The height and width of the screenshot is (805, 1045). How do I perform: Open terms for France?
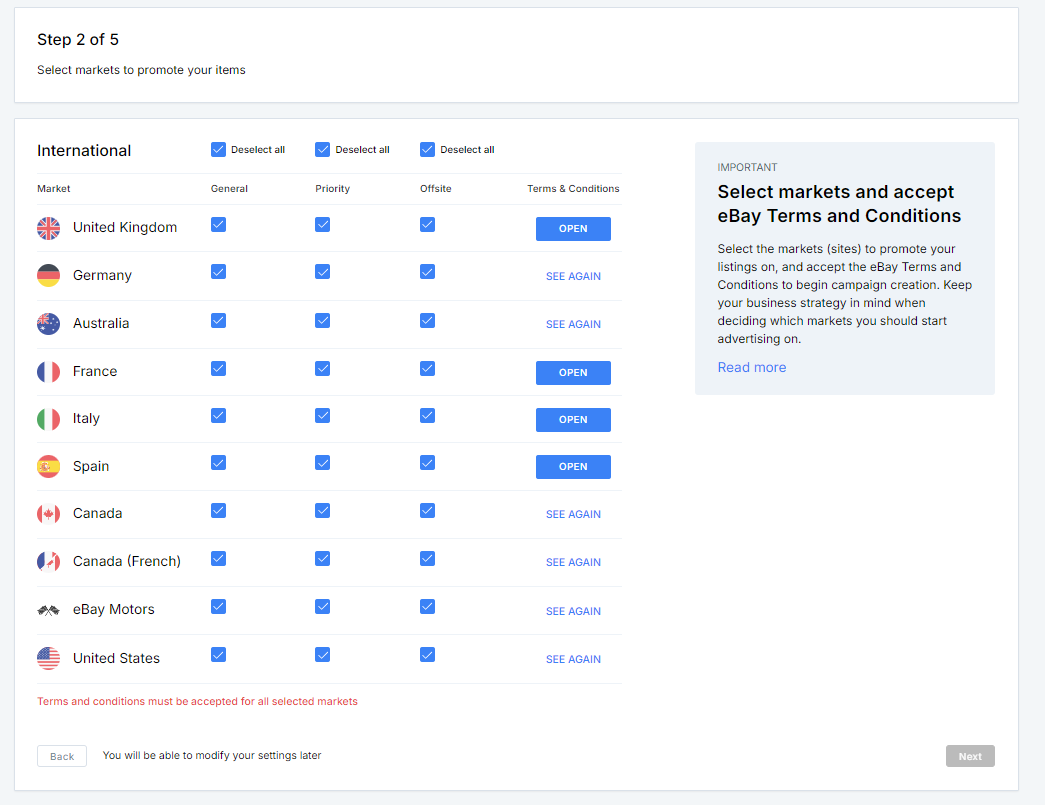[x=573, y=373]
